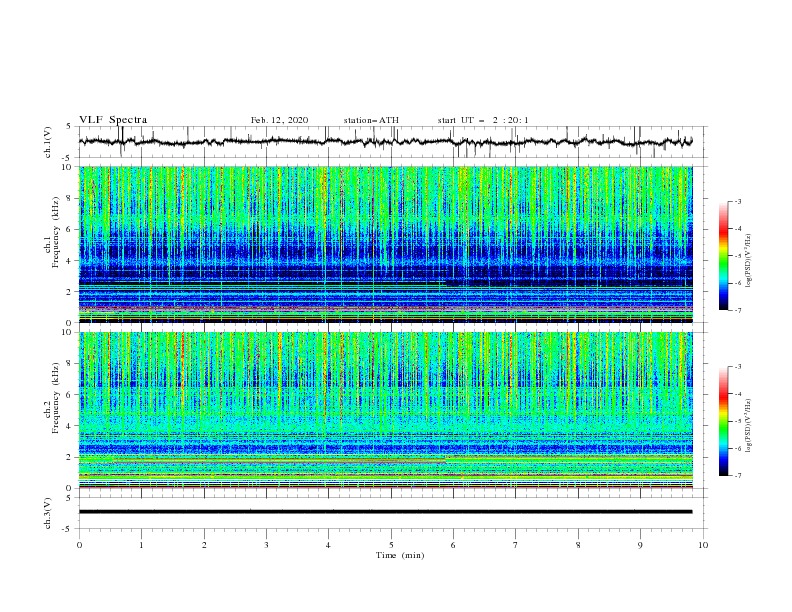Select the "start UT = 2 :20: 1" text

[x=483, y=120]
